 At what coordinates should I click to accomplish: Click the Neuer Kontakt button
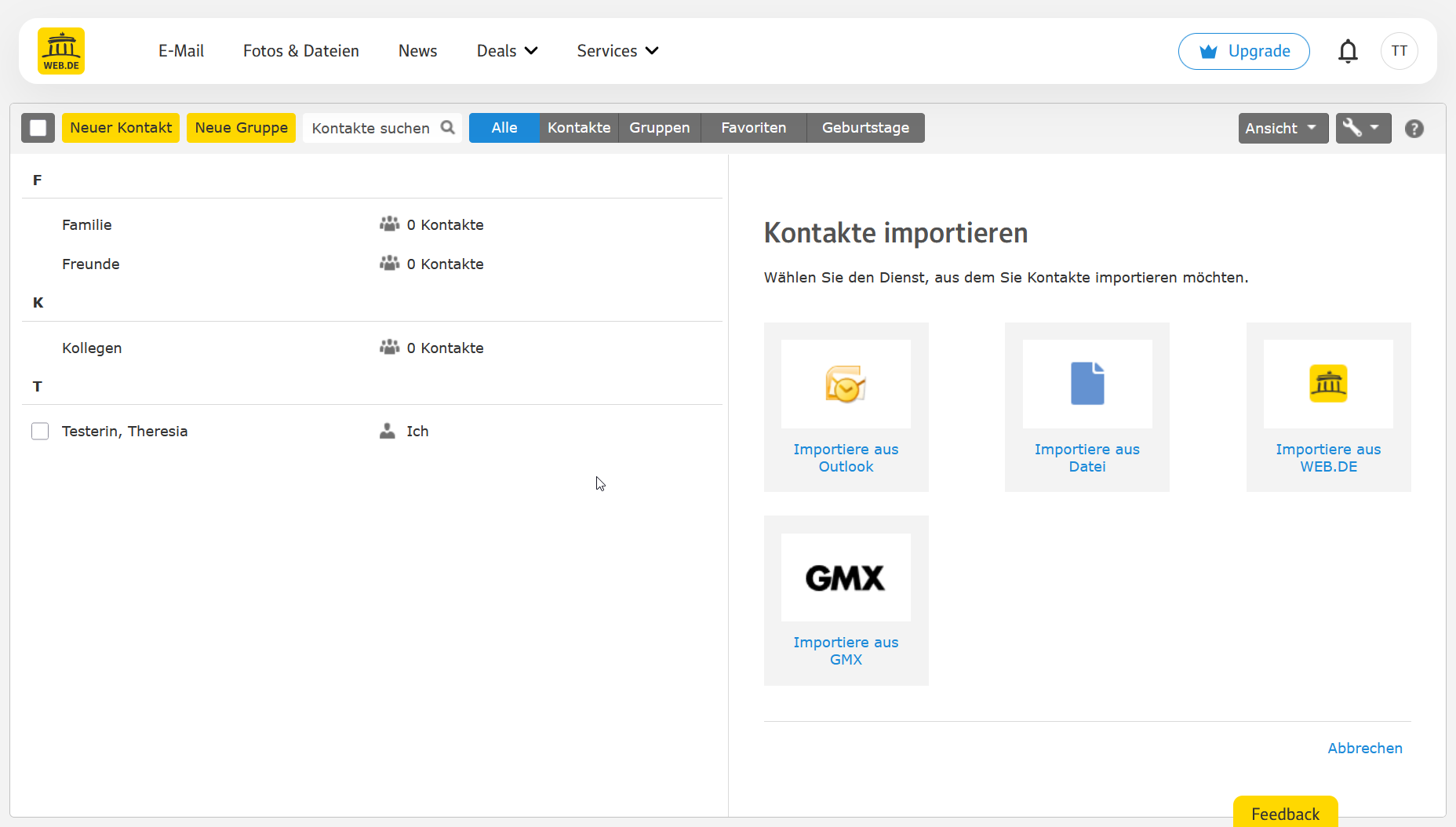click(121, 128)
